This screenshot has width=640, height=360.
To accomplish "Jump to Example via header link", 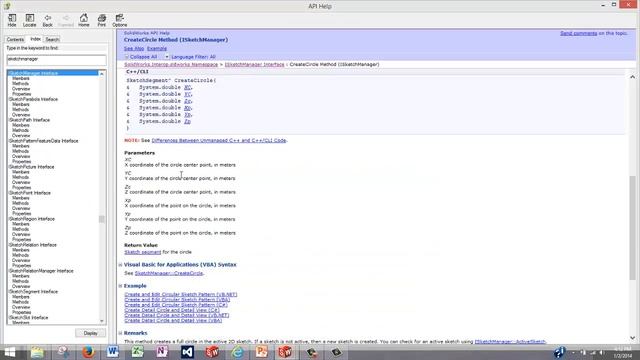I will pos(157,49).
